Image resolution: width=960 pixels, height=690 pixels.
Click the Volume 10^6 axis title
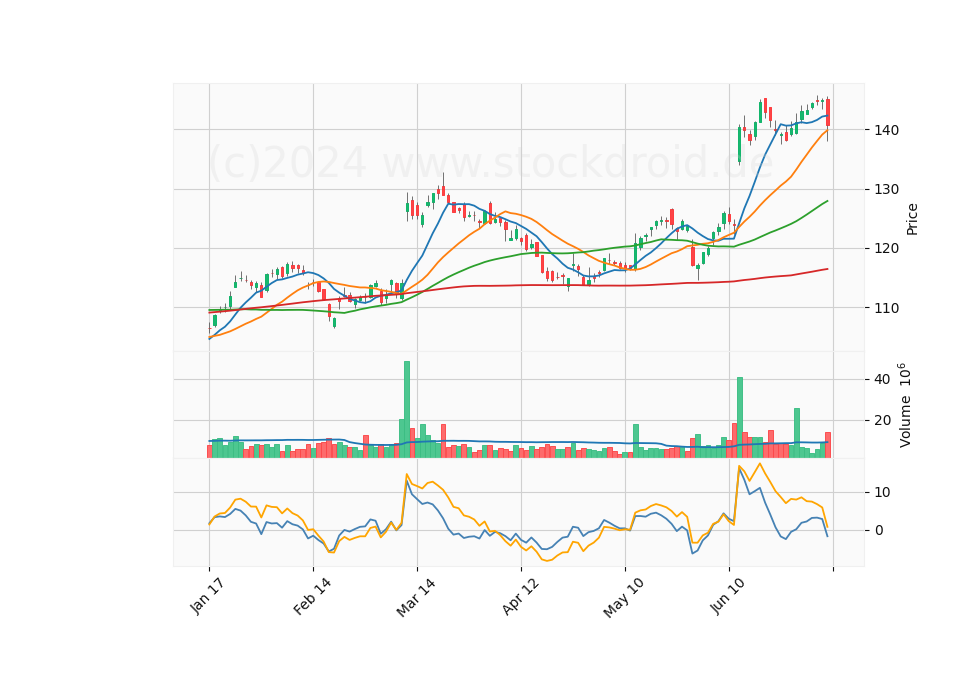click(904, 405)
